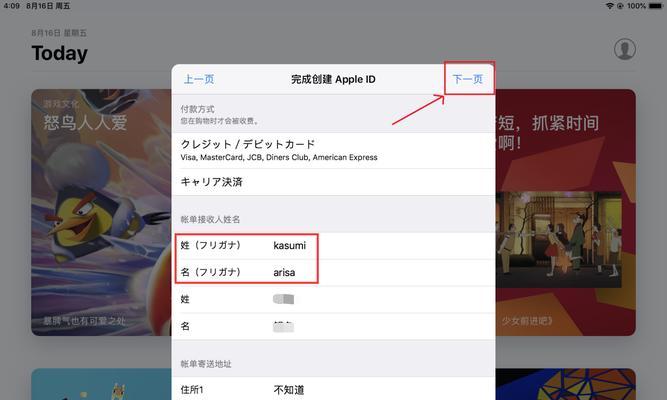The width and height of the screenshot is (667, 400).
Task: Tap the 姓 last name field
Action: pyautogui.click(x=334, y=300)
